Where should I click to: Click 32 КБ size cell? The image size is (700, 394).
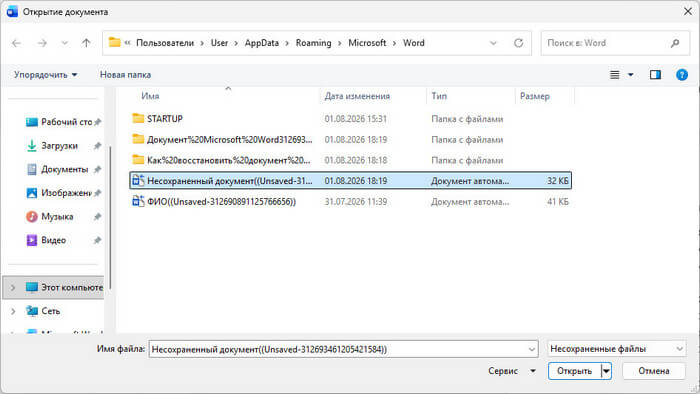pos(558,181)
